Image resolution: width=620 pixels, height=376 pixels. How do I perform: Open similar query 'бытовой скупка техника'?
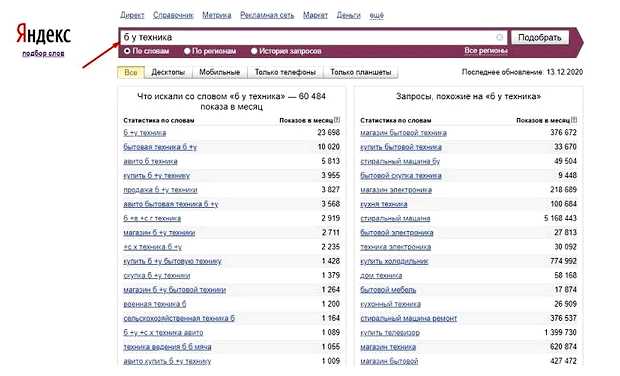click(x=401, y=176)
